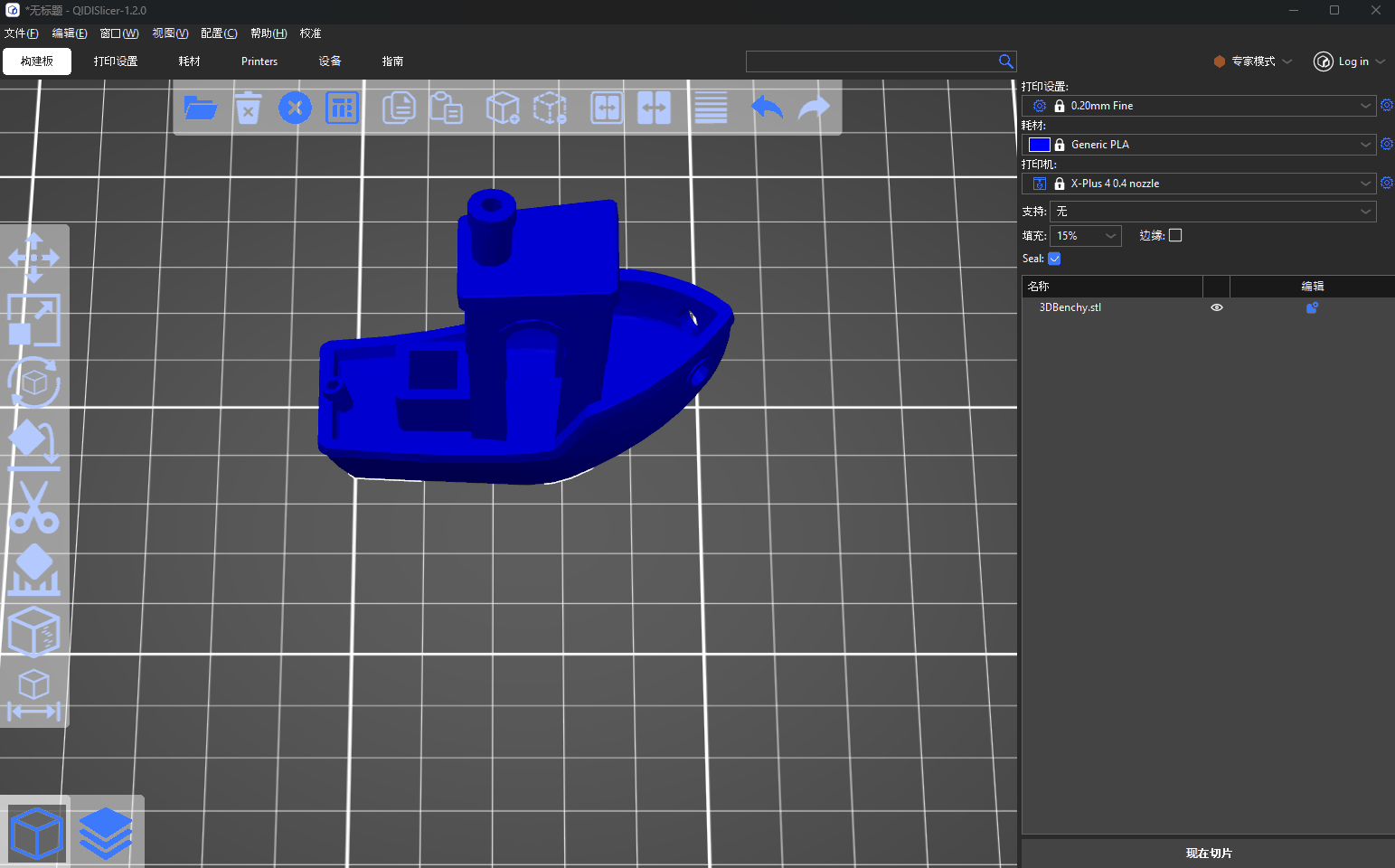Click the Arrange objects grid icon
Viewport: 1395px width, 868px height.
coord(342,108)
